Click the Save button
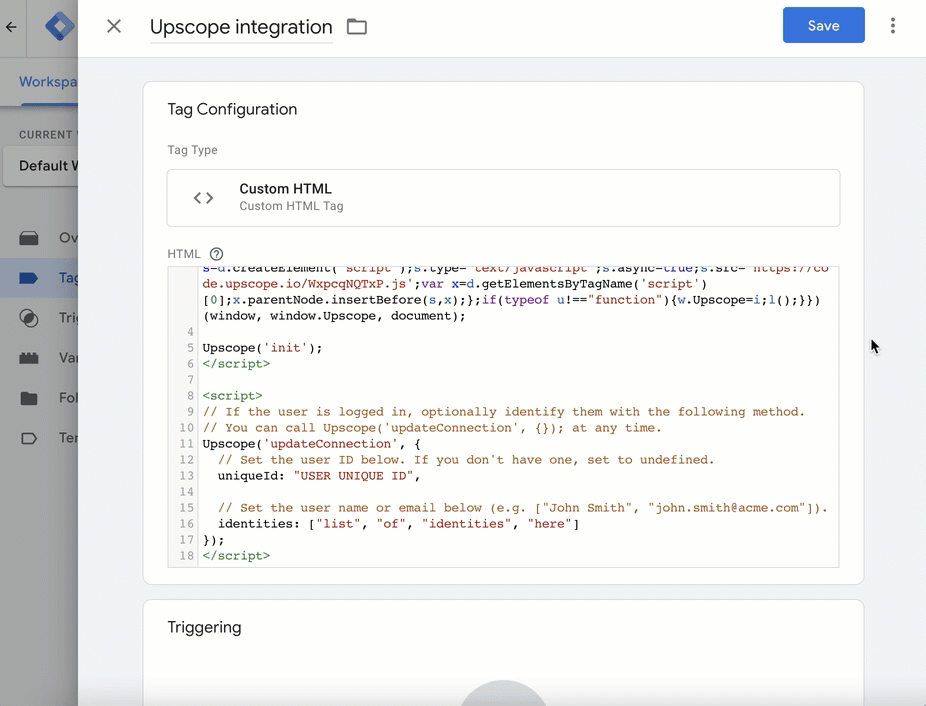This screenshot has width=926, height=706. pos(823,26)
